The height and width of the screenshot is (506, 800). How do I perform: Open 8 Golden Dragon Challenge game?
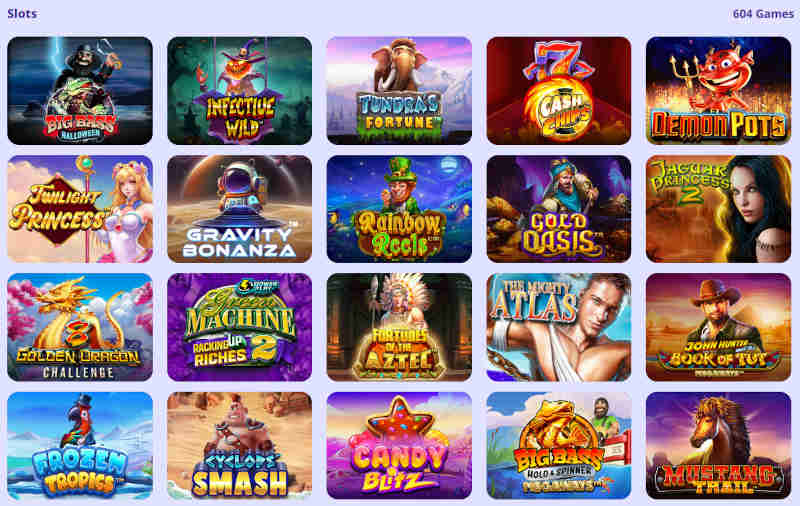click(x=80, y=327)
